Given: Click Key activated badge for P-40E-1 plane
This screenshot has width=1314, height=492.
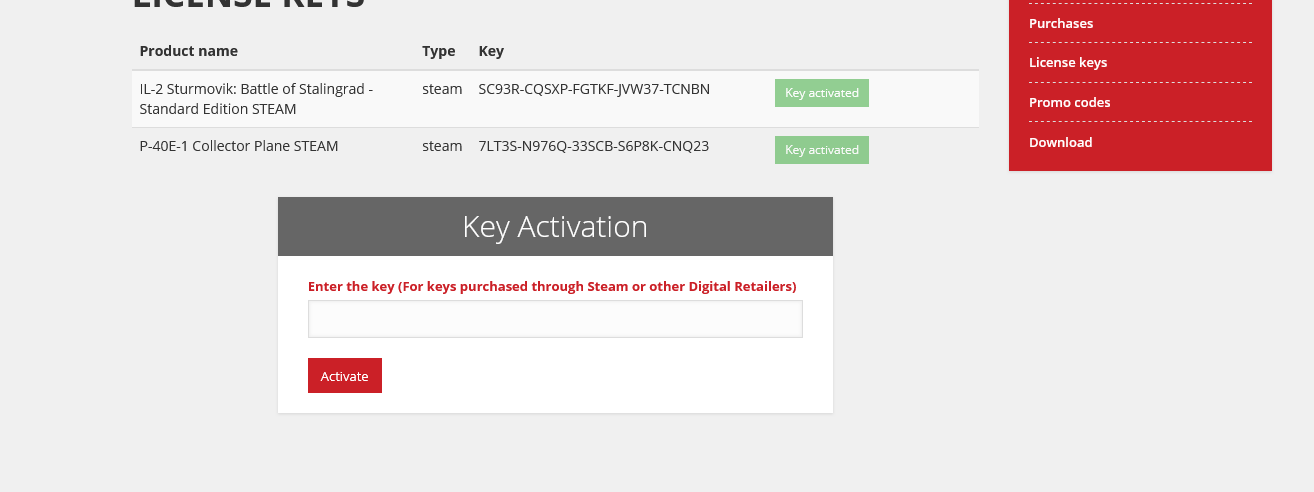Looking at the screenshot, I should pos(822,150).
